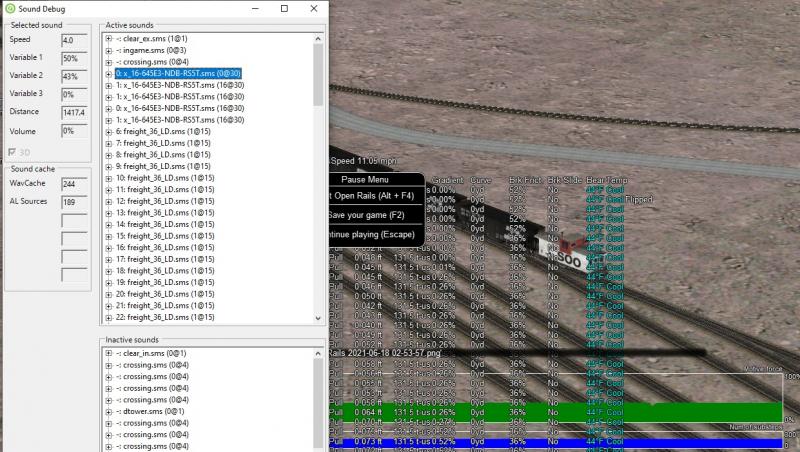Select 20: freight_36_LD.sms (1@15)

pyautogui.click(x=165, y=294)
